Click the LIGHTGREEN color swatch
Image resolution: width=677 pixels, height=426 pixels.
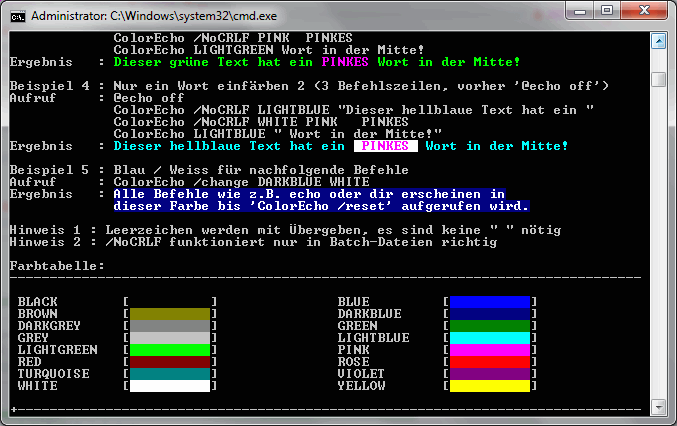170,350
